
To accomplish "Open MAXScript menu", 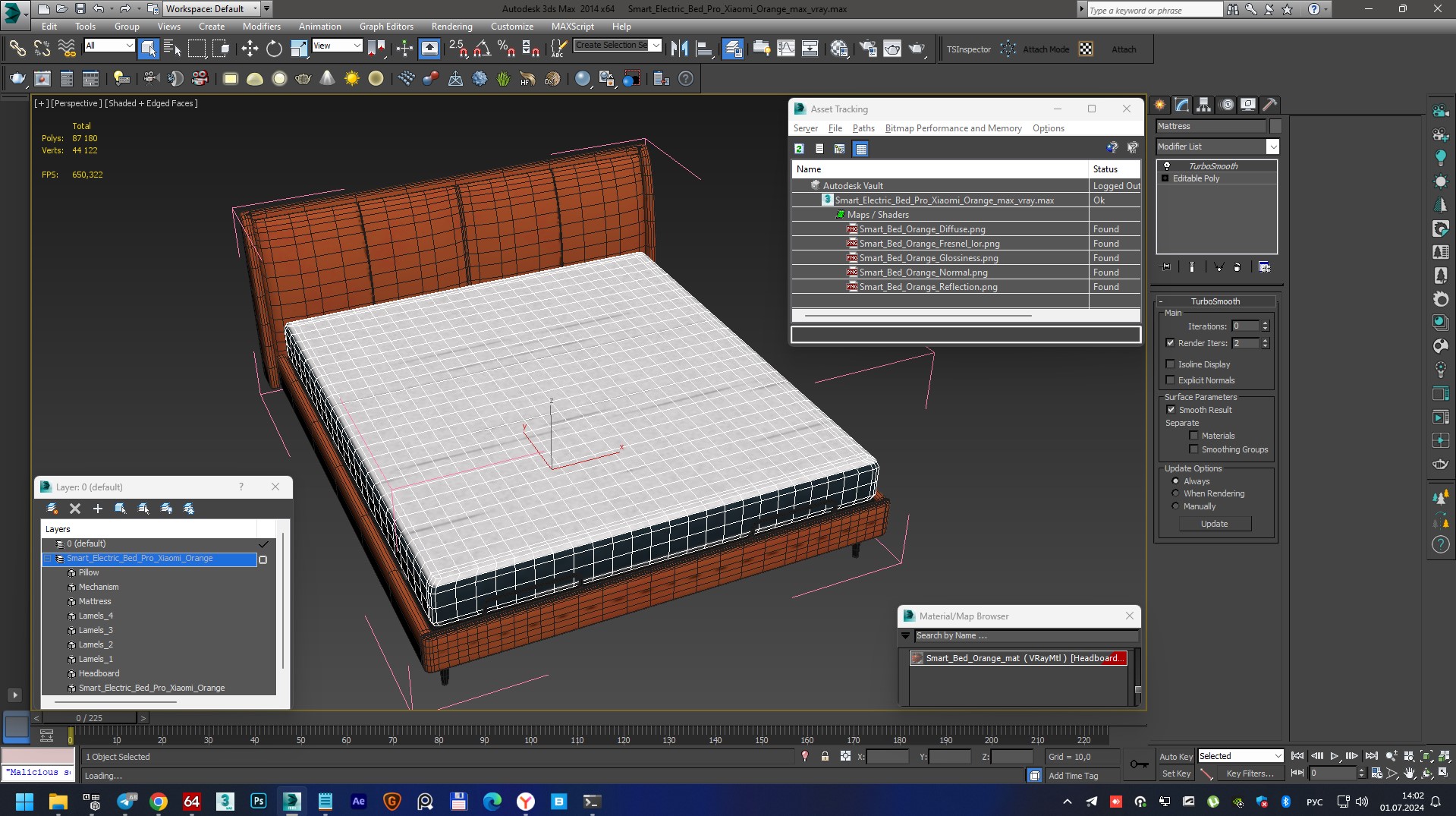I will (x=572, y=27).
